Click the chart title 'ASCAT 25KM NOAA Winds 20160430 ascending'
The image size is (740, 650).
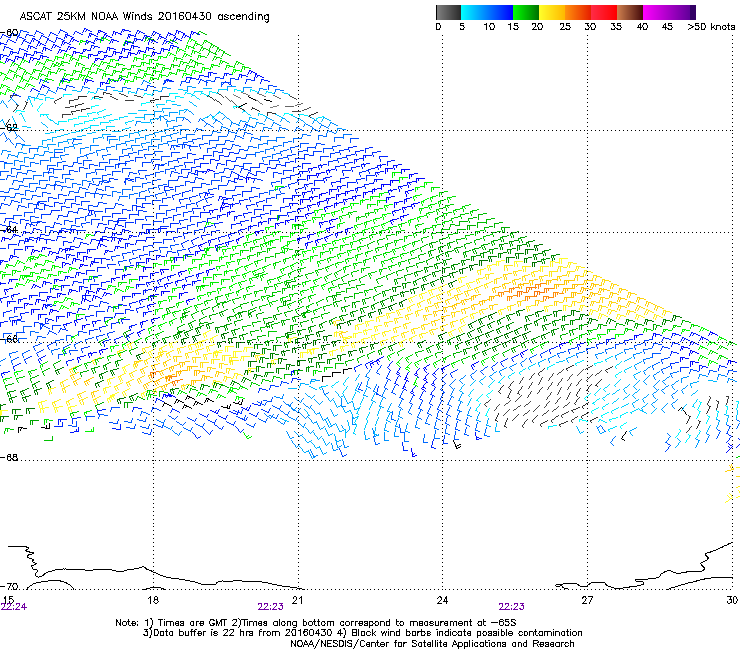tap(144, 17)
